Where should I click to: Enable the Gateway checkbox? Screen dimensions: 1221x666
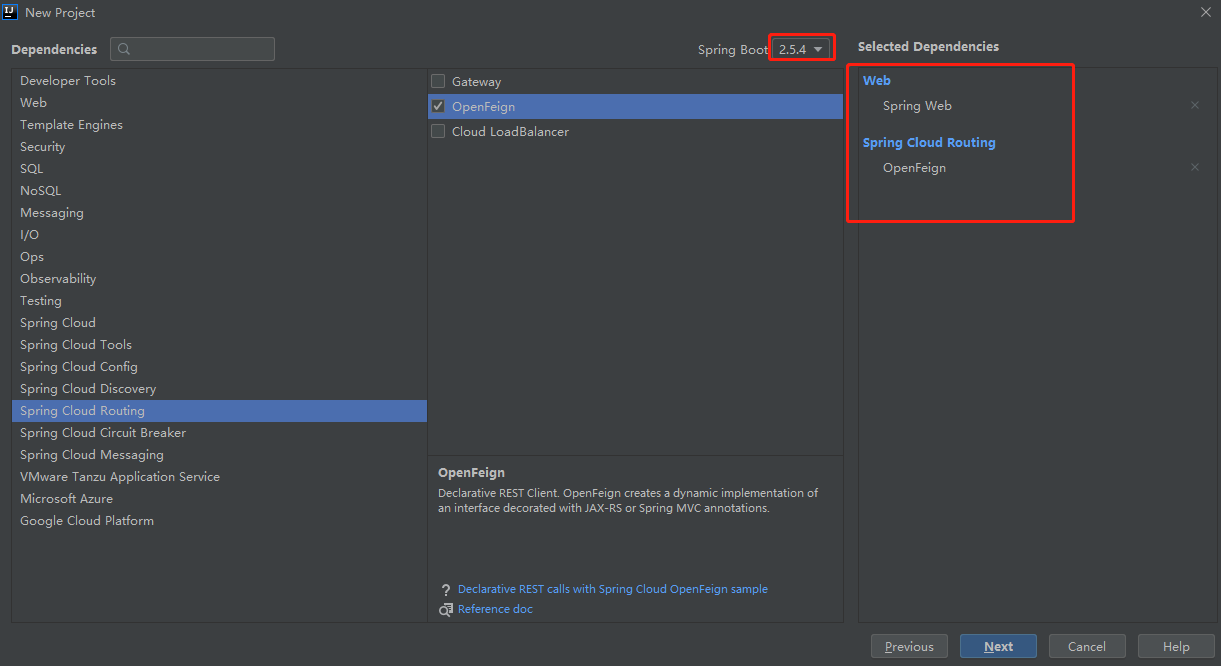click(438, 81)
